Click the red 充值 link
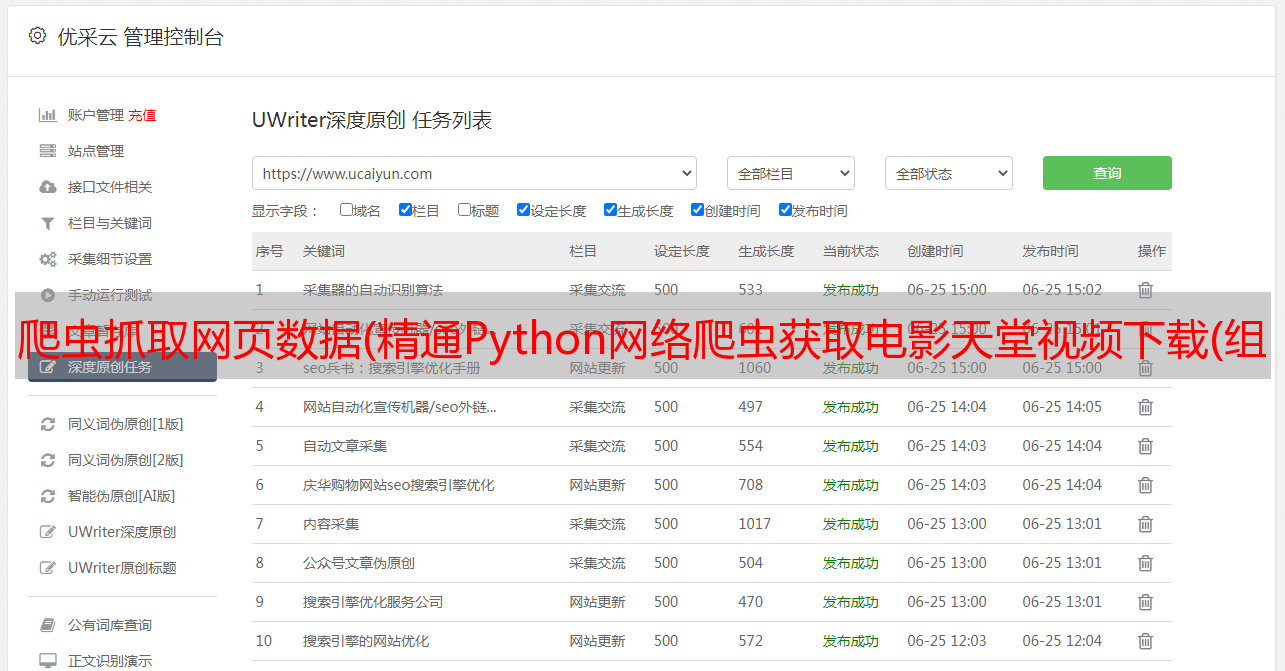Screen dimensions: 1285x671 [x=142, y=115]
